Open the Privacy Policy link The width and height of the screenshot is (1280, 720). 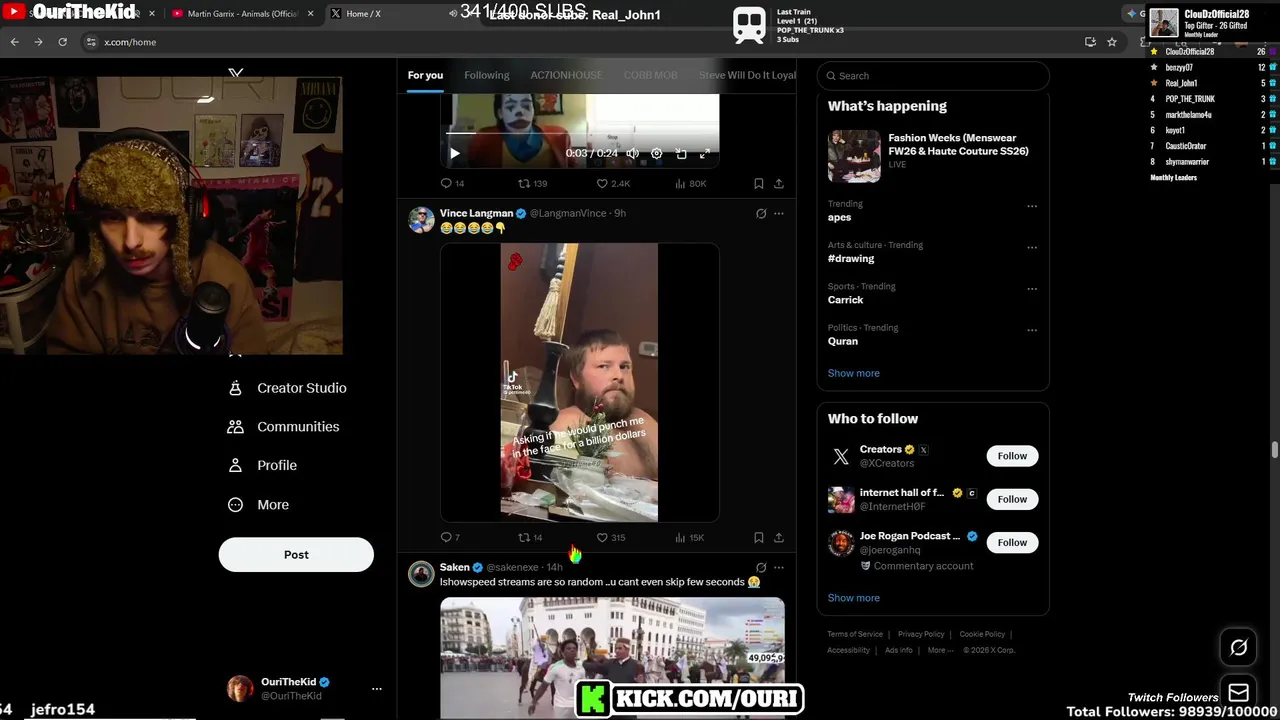pos(921,634)
